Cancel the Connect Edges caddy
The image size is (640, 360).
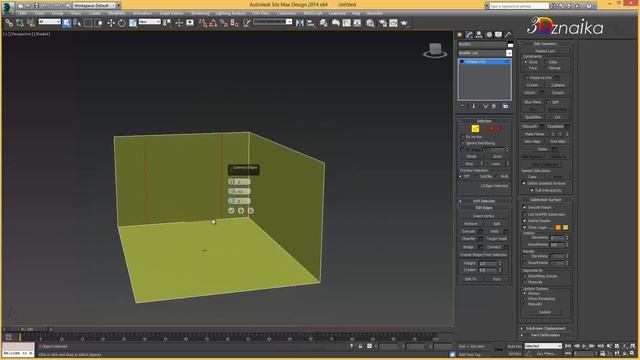click(251, 211)
